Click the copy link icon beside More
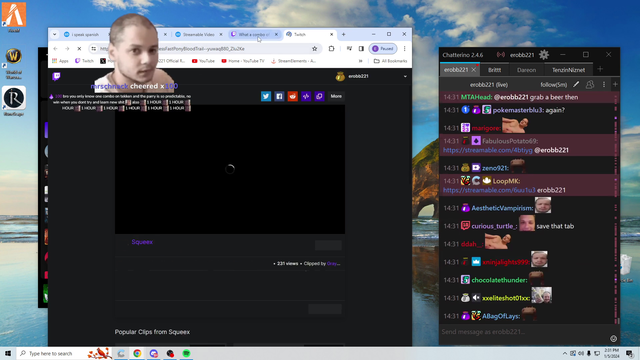 tap(319, 96)
